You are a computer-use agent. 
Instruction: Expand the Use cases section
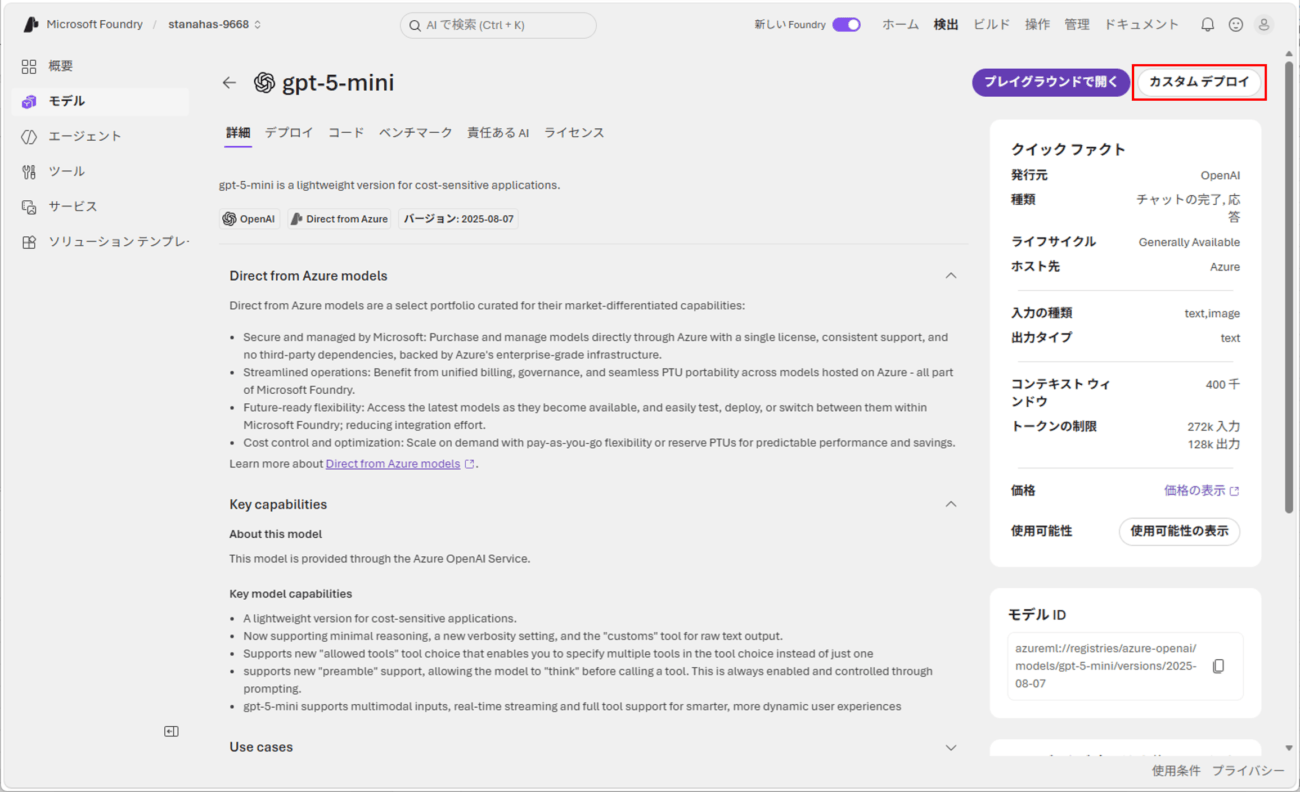(951, 747)
